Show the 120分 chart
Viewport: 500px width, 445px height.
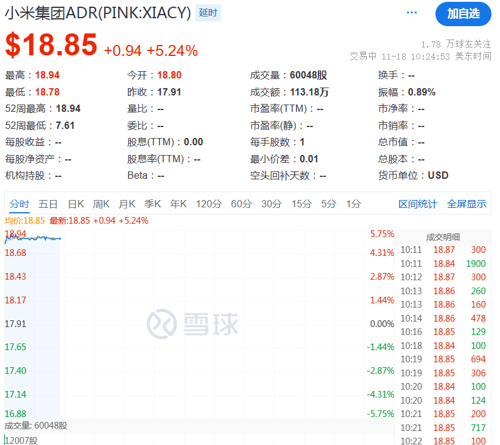coord(209,204)
